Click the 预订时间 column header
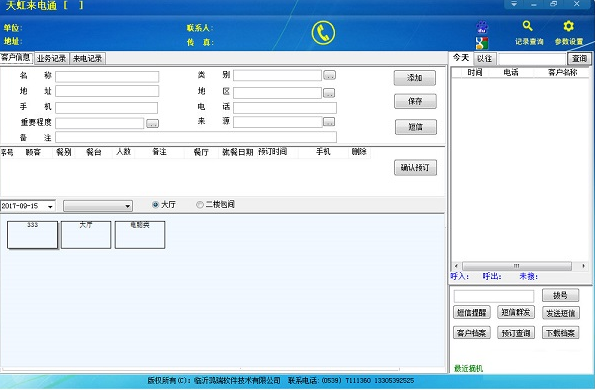Viewport: 595px width, 390px height. (x=273, y=152)
